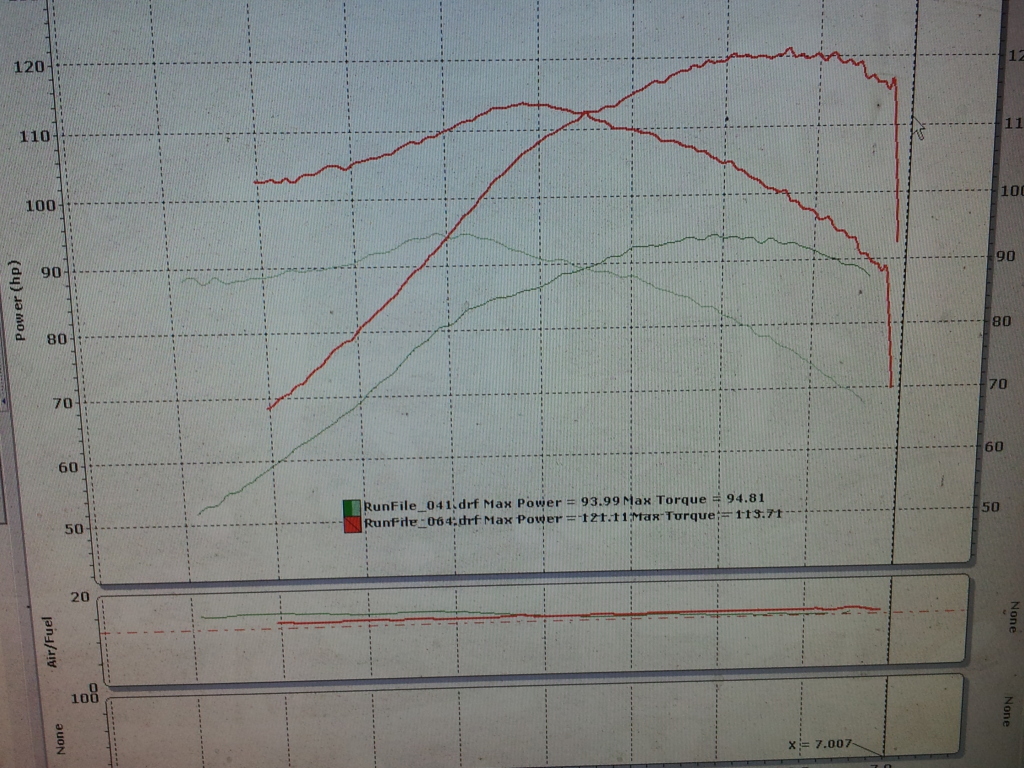Click the red power curve peak
The width and height of the screenshot is (1024, 768).
790,50
